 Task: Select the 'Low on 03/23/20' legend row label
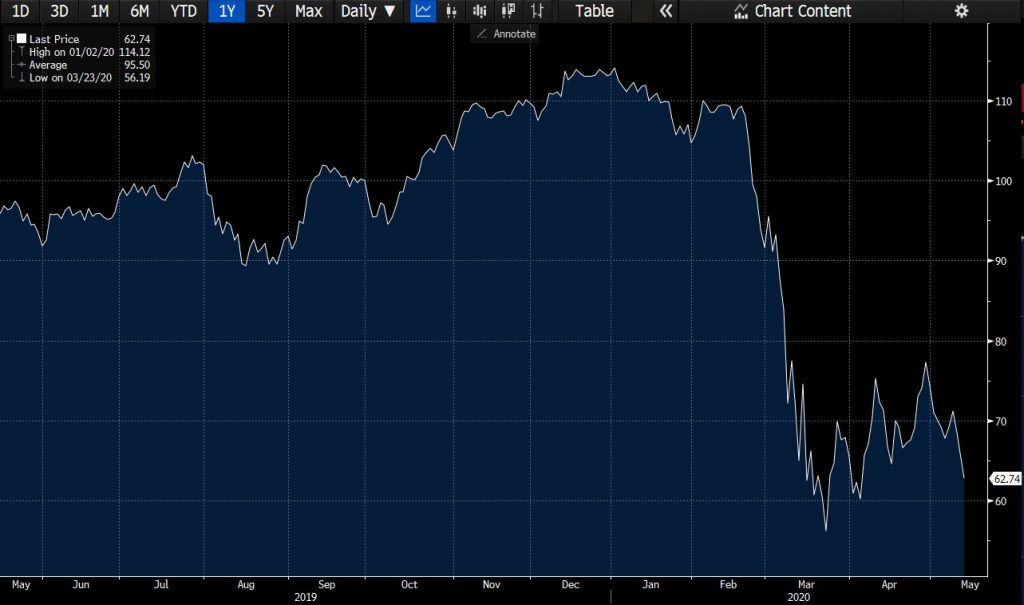click(70, 77)
